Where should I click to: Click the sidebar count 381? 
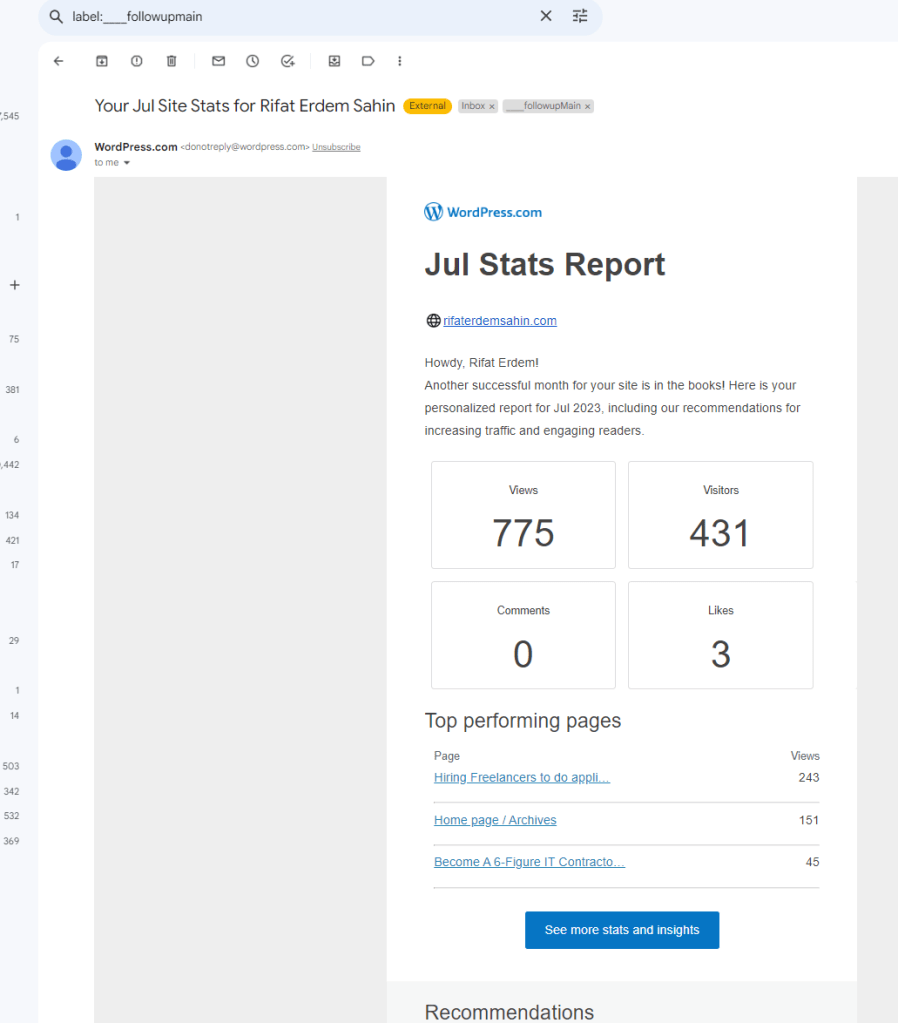pos(12,389)
